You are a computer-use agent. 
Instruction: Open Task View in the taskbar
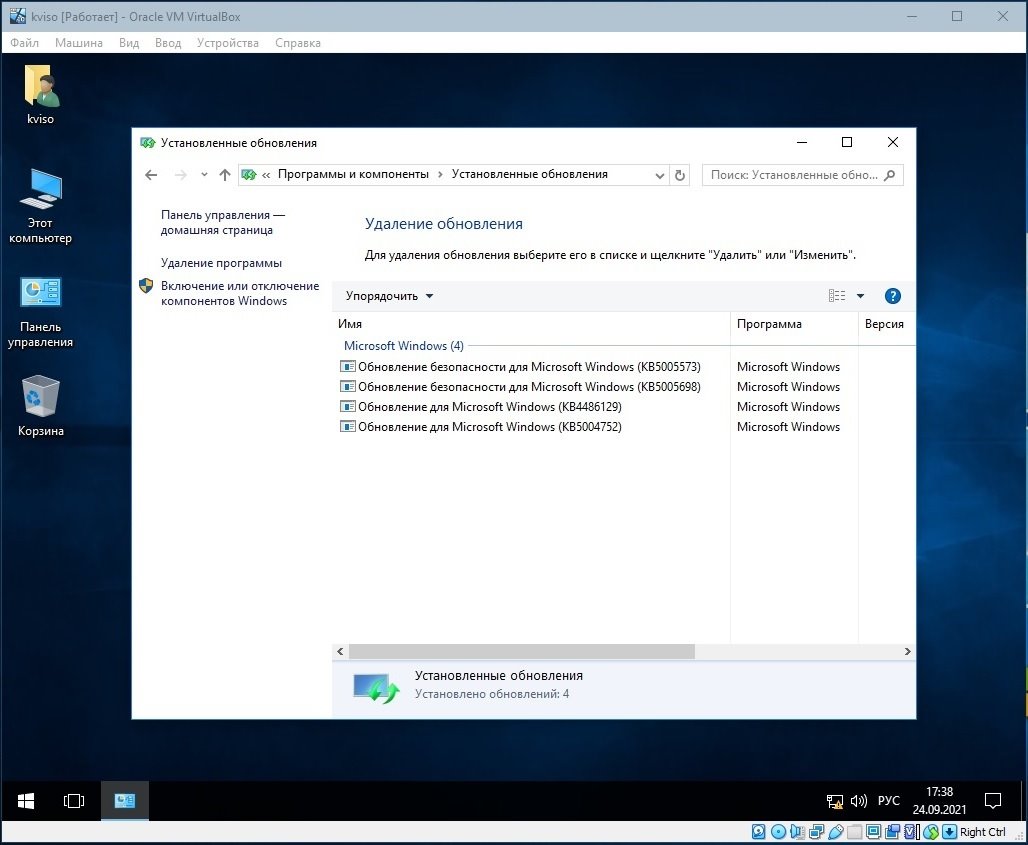74,801
